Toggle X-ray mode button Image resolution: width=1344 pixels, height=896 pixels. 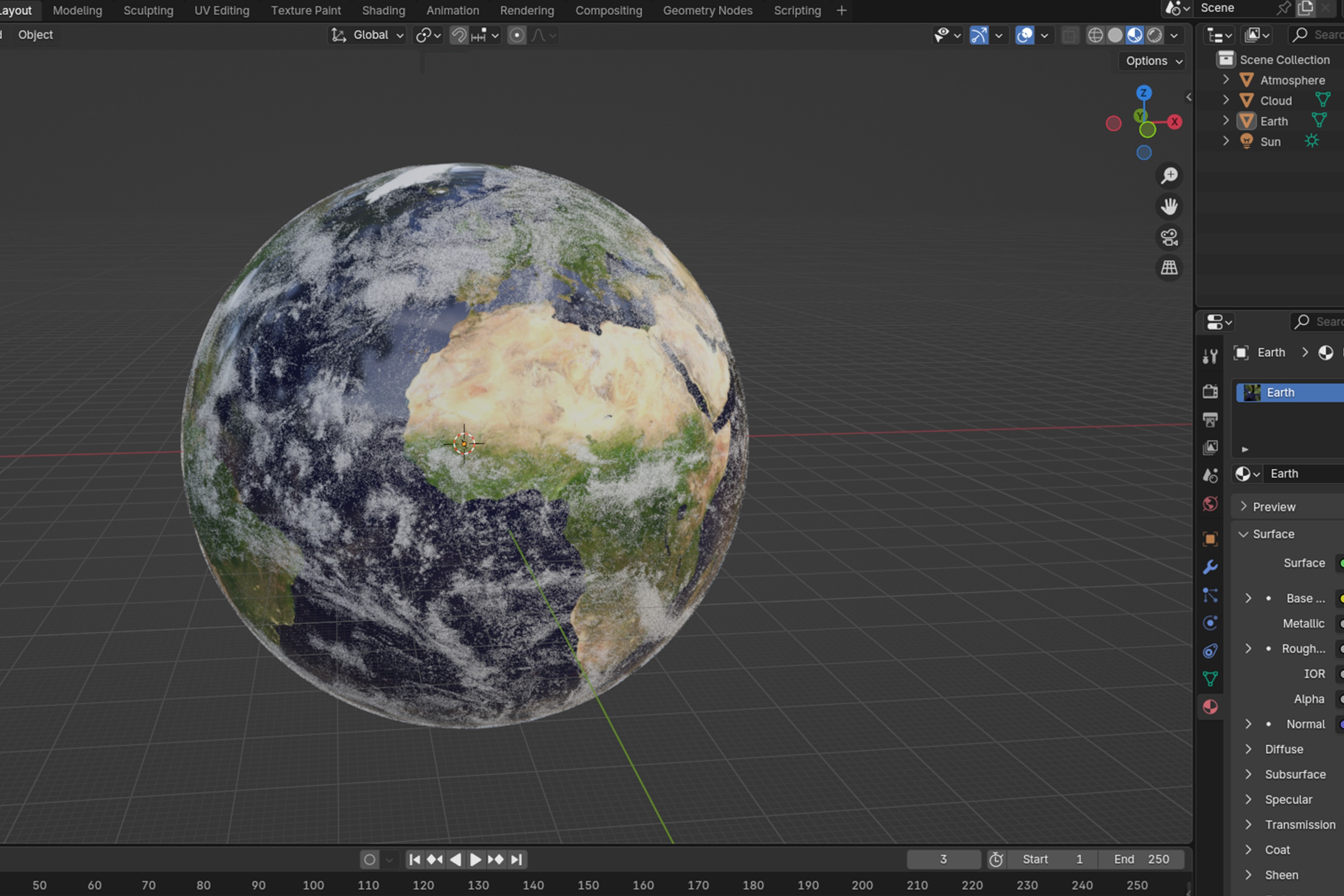tap(1070, 35)
